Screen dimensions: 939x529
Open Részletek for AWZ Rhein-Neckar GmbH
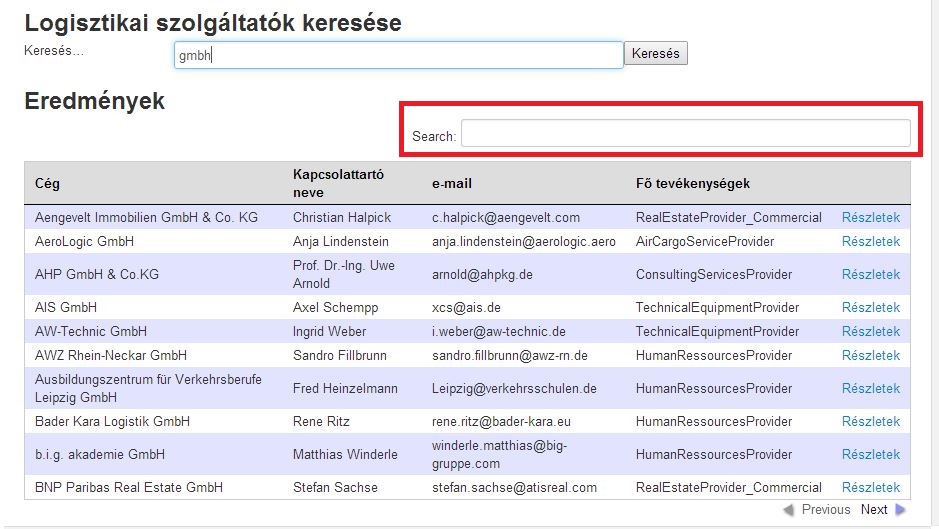pyautogui.click(x=871, y=355)
